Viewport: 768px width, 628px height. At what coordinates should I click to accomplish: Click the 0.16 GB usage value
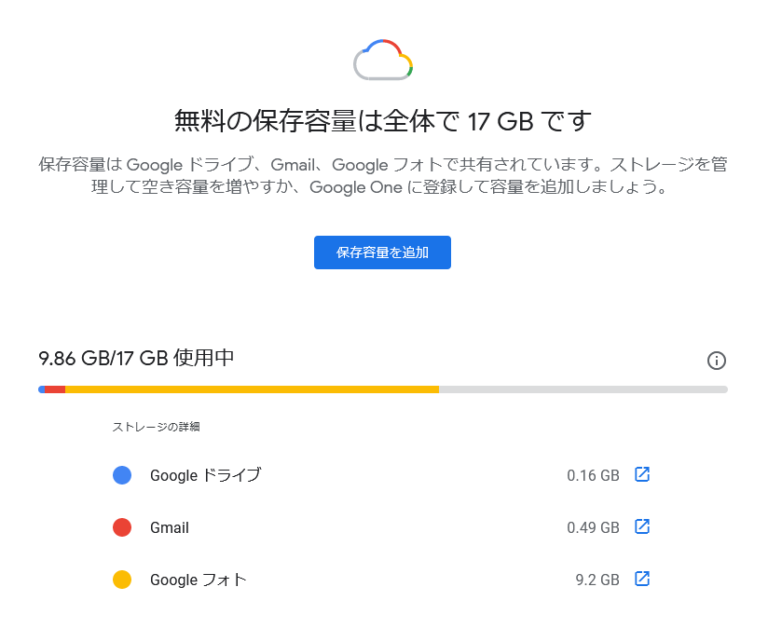593,475
